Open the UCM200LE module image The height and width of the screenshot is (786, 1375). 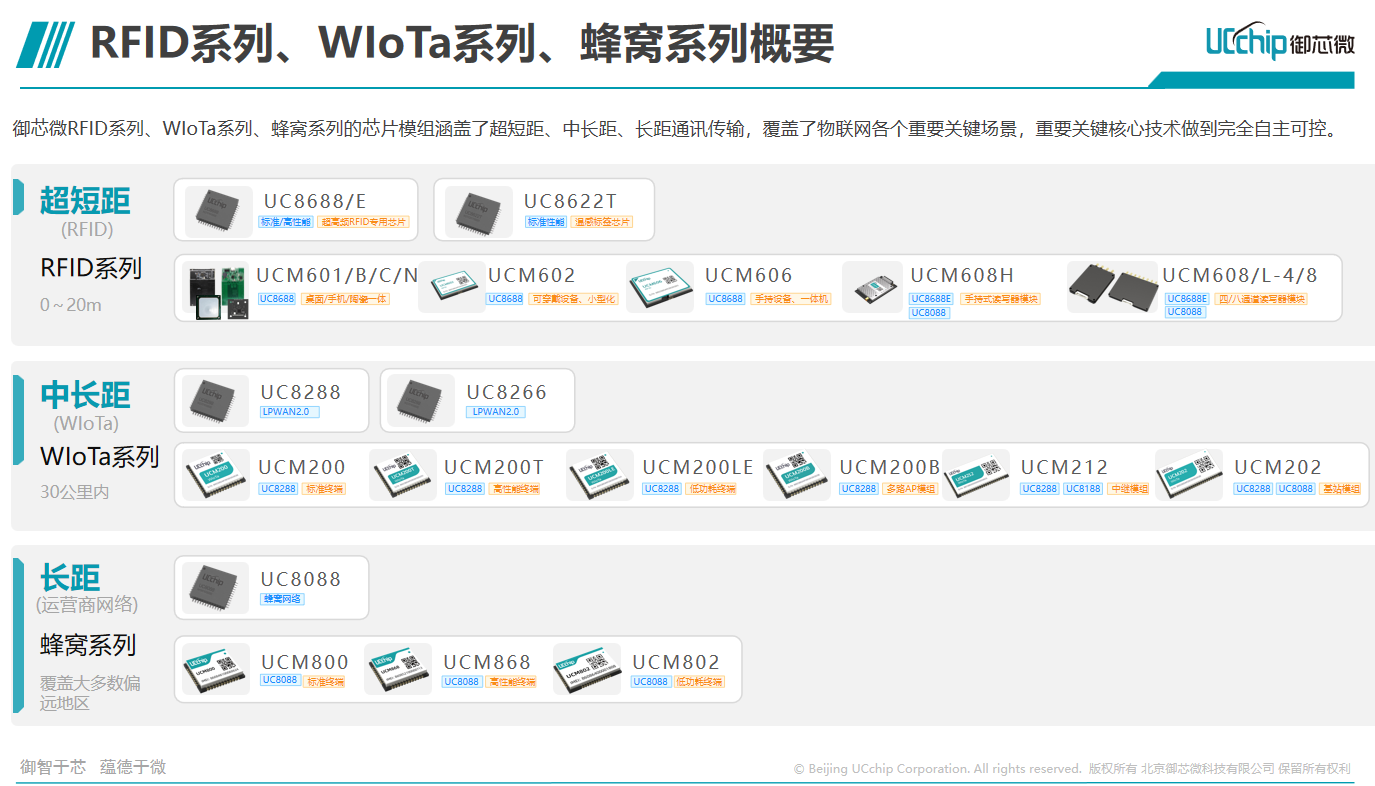600,475
